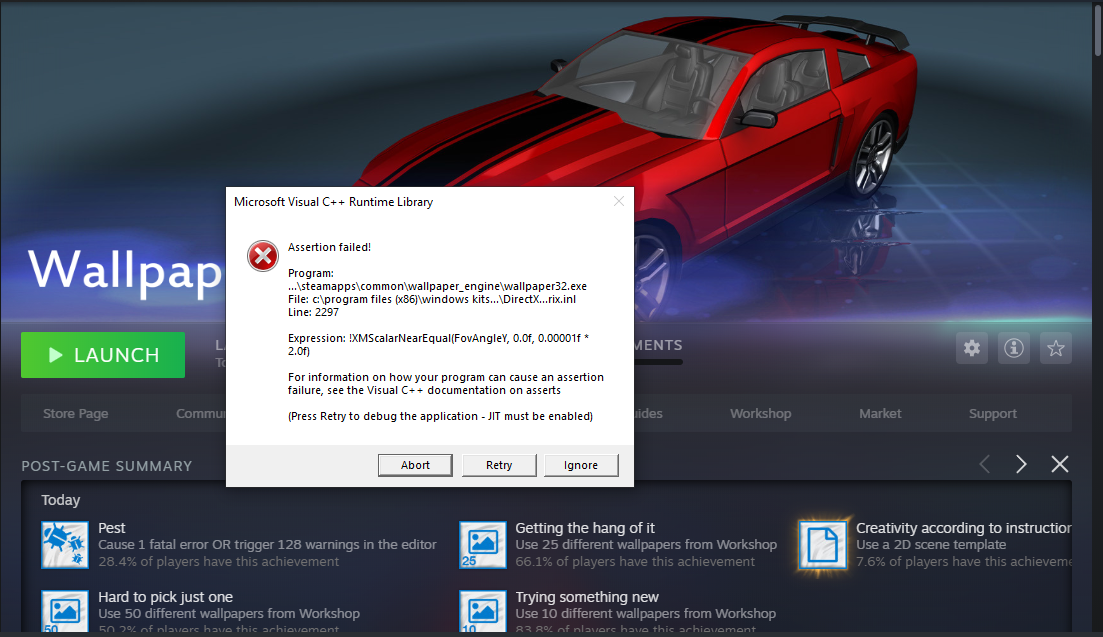Viewport: 1103px width, 637px height.
Task: Click the gear settings icon for the game
Action: click(972, 348)
